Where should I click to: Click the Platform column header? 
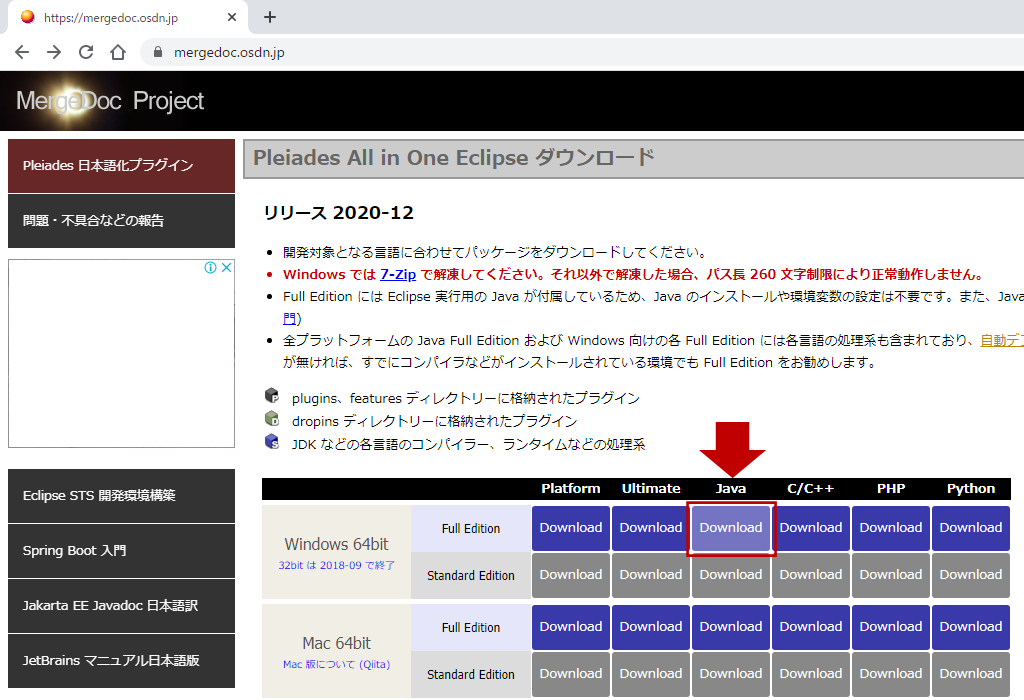[571, 488]
